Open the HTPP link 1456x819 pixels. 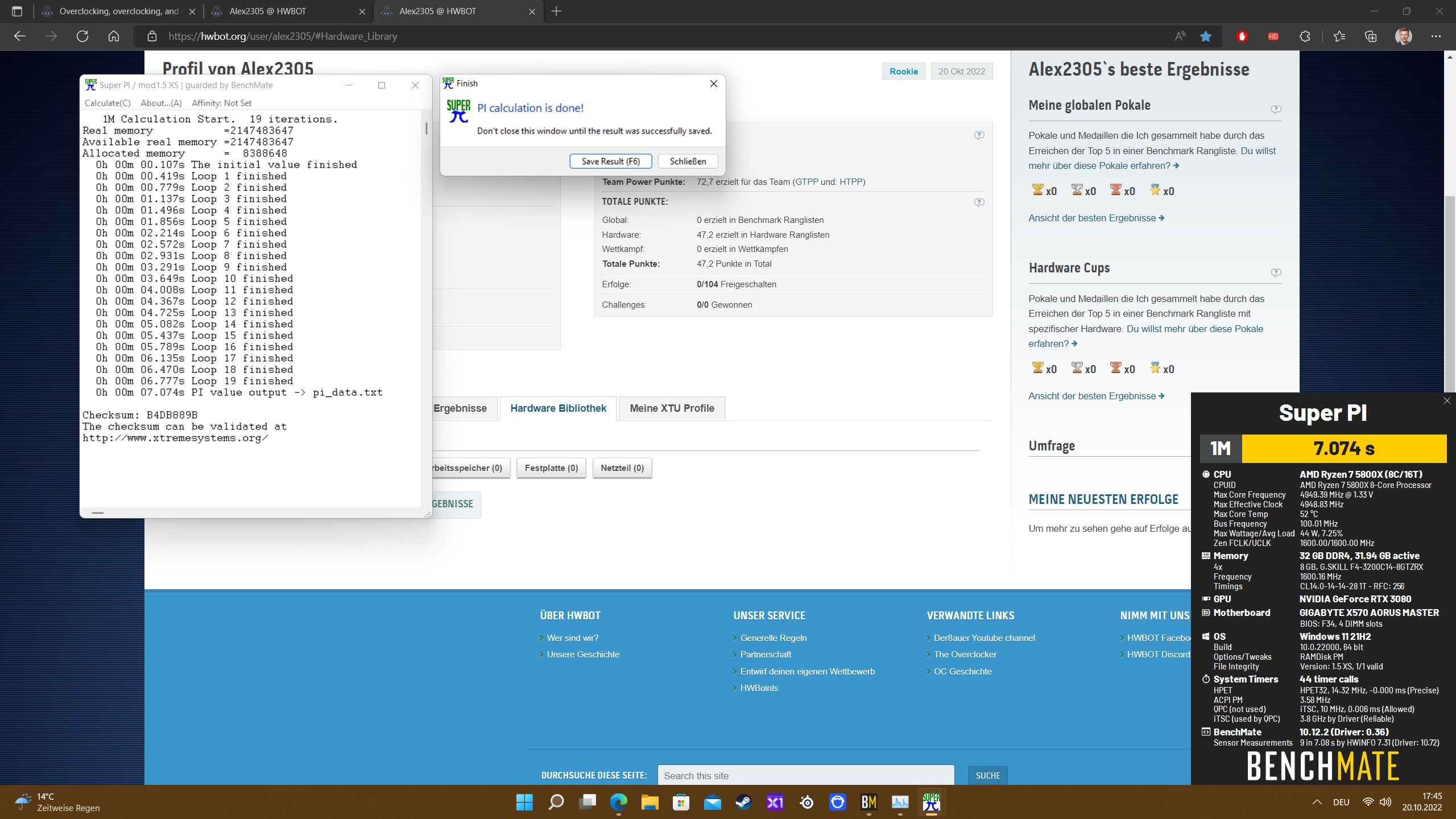[851, 182]
